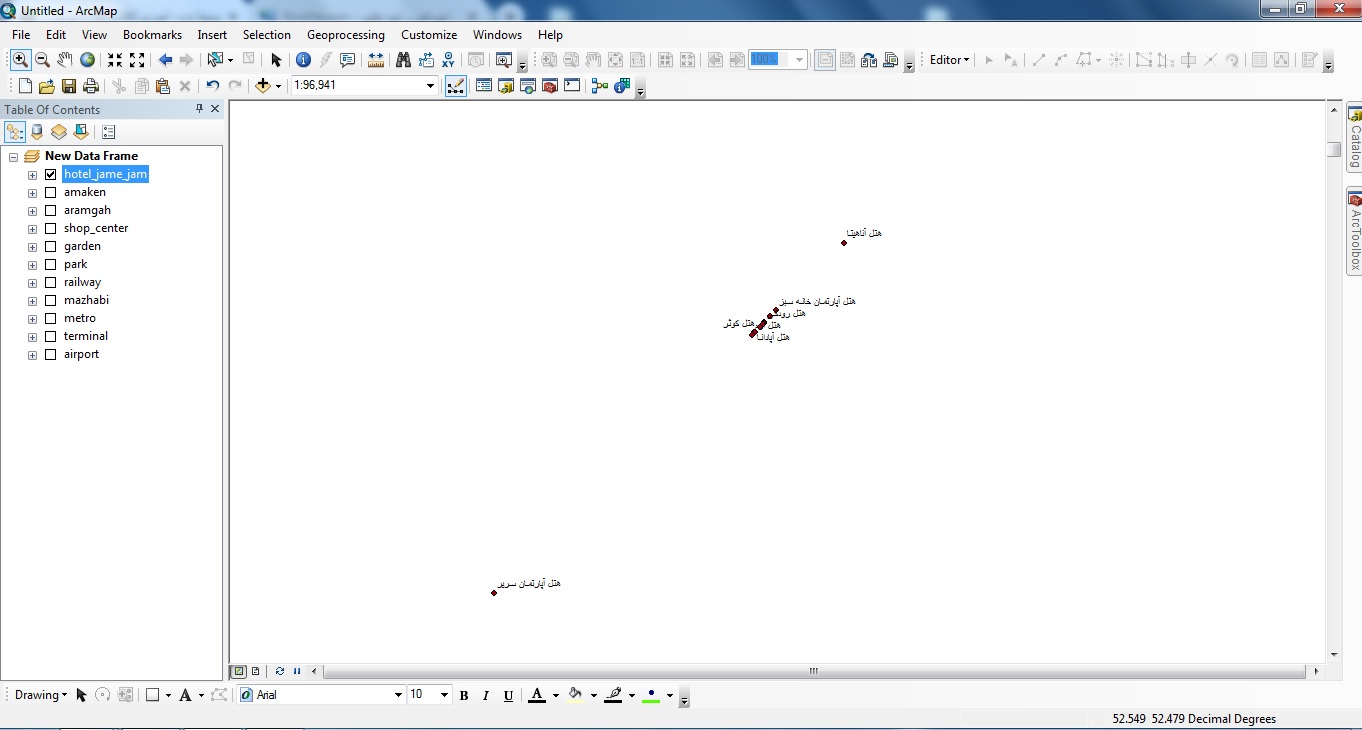Open the ArcToolbox window icon
Screen dimensions: 1362x730
(x=550, y=86)
